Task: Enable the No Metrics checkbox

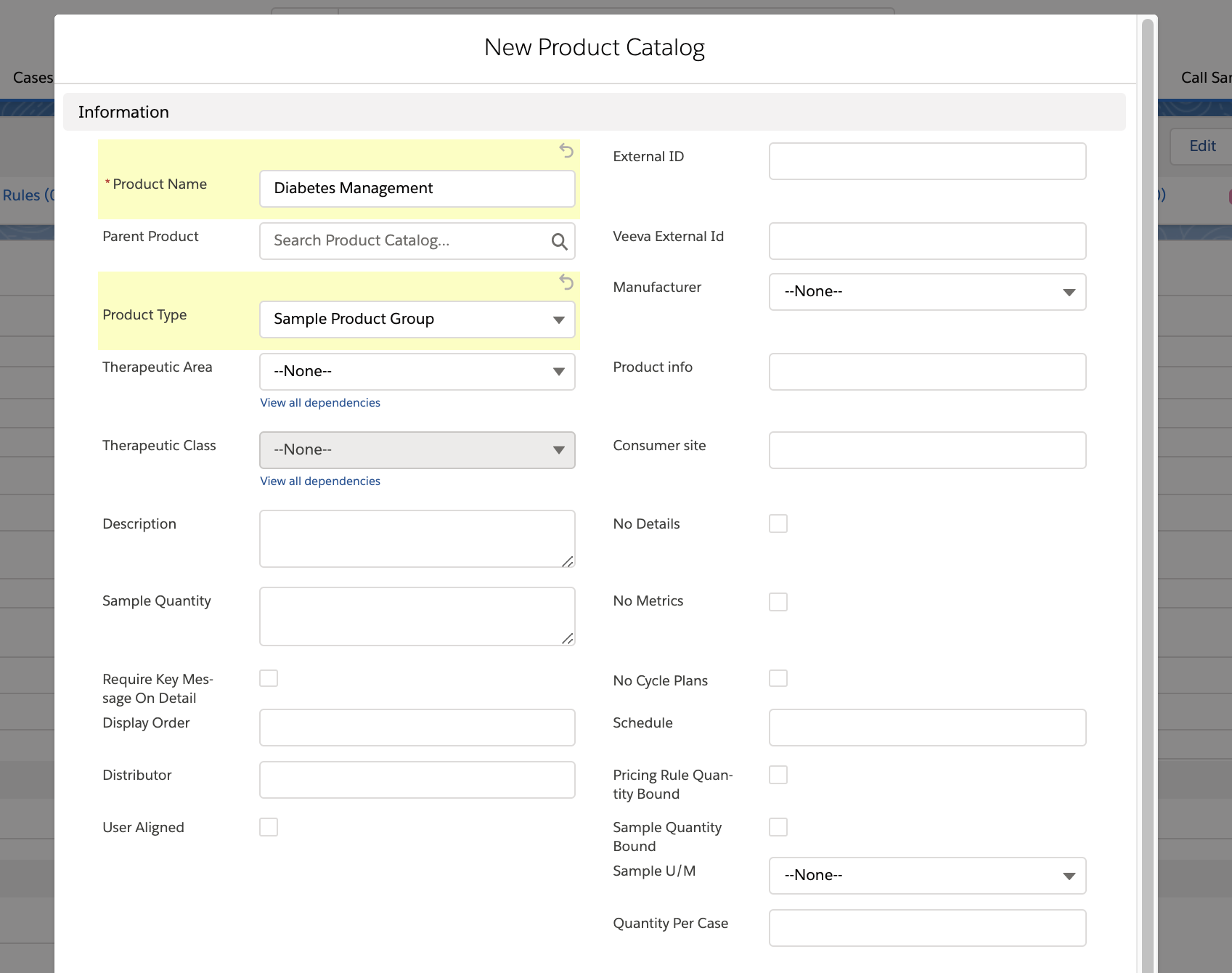Action: click(x=778, y=602)
